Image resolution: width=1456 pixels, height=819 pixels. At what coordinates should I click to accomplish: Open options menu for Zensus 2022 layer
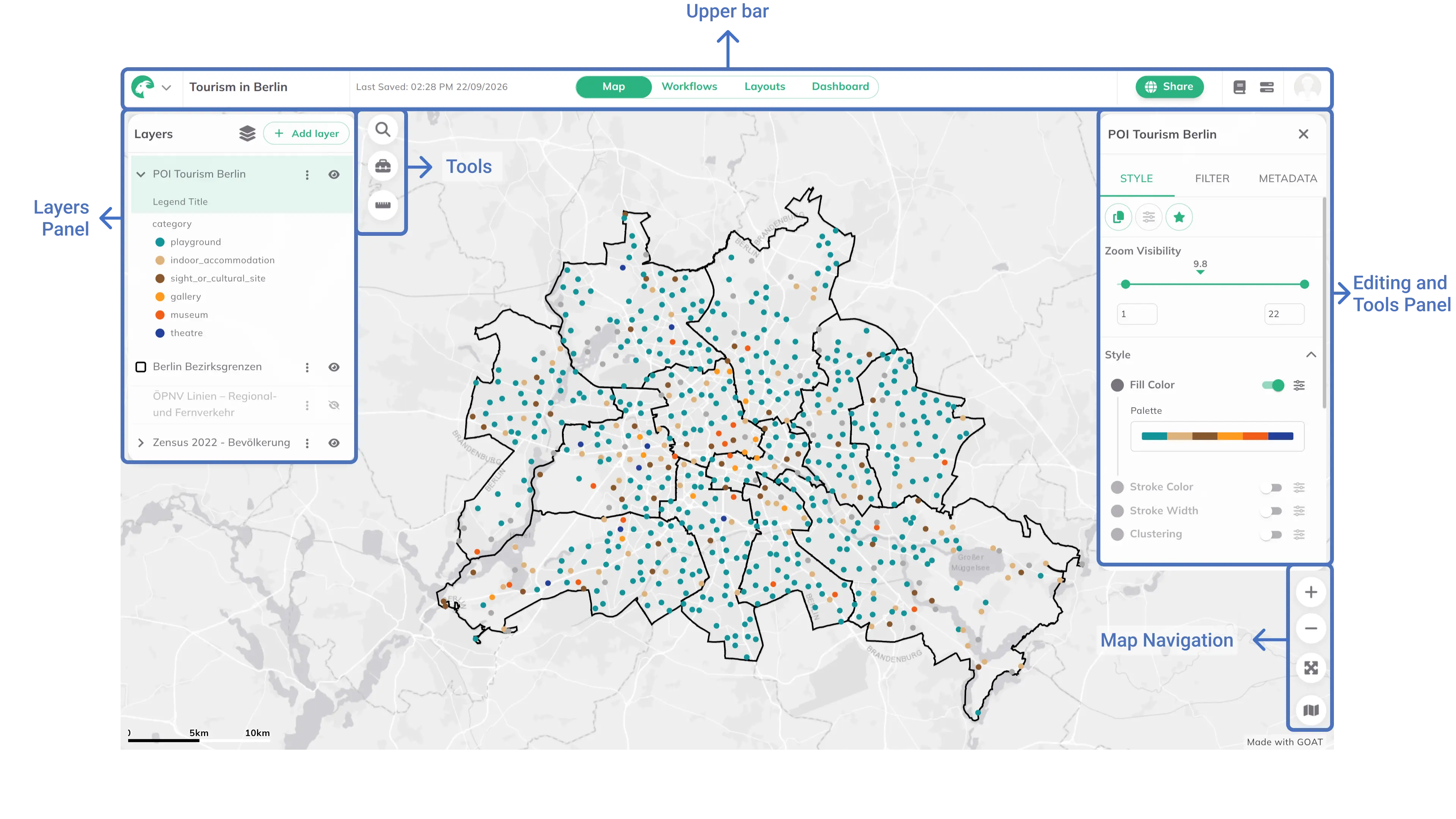[x=307, y=443]
